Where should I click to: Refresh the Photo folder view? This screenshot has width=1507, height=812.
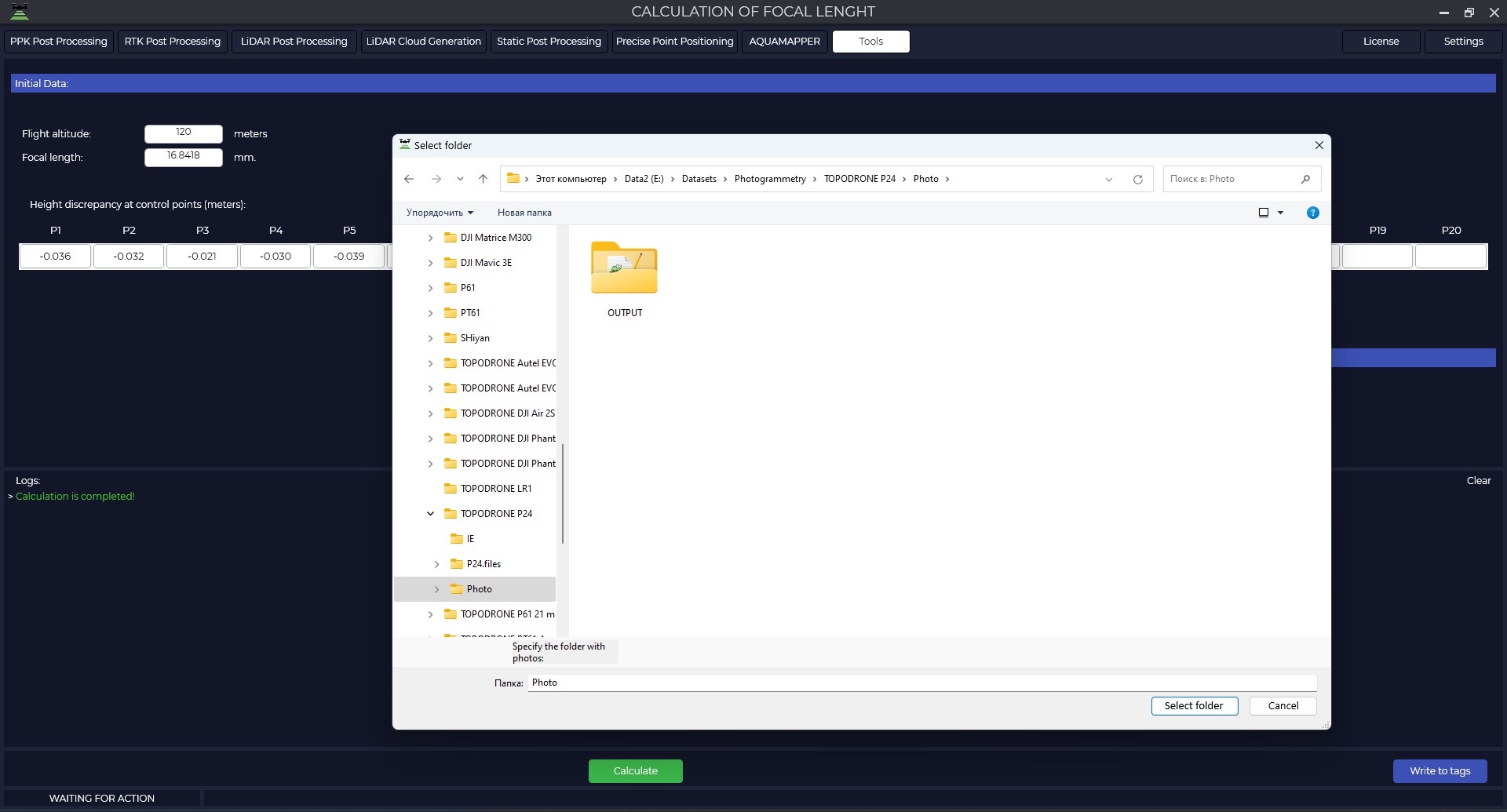[1137, 179]
